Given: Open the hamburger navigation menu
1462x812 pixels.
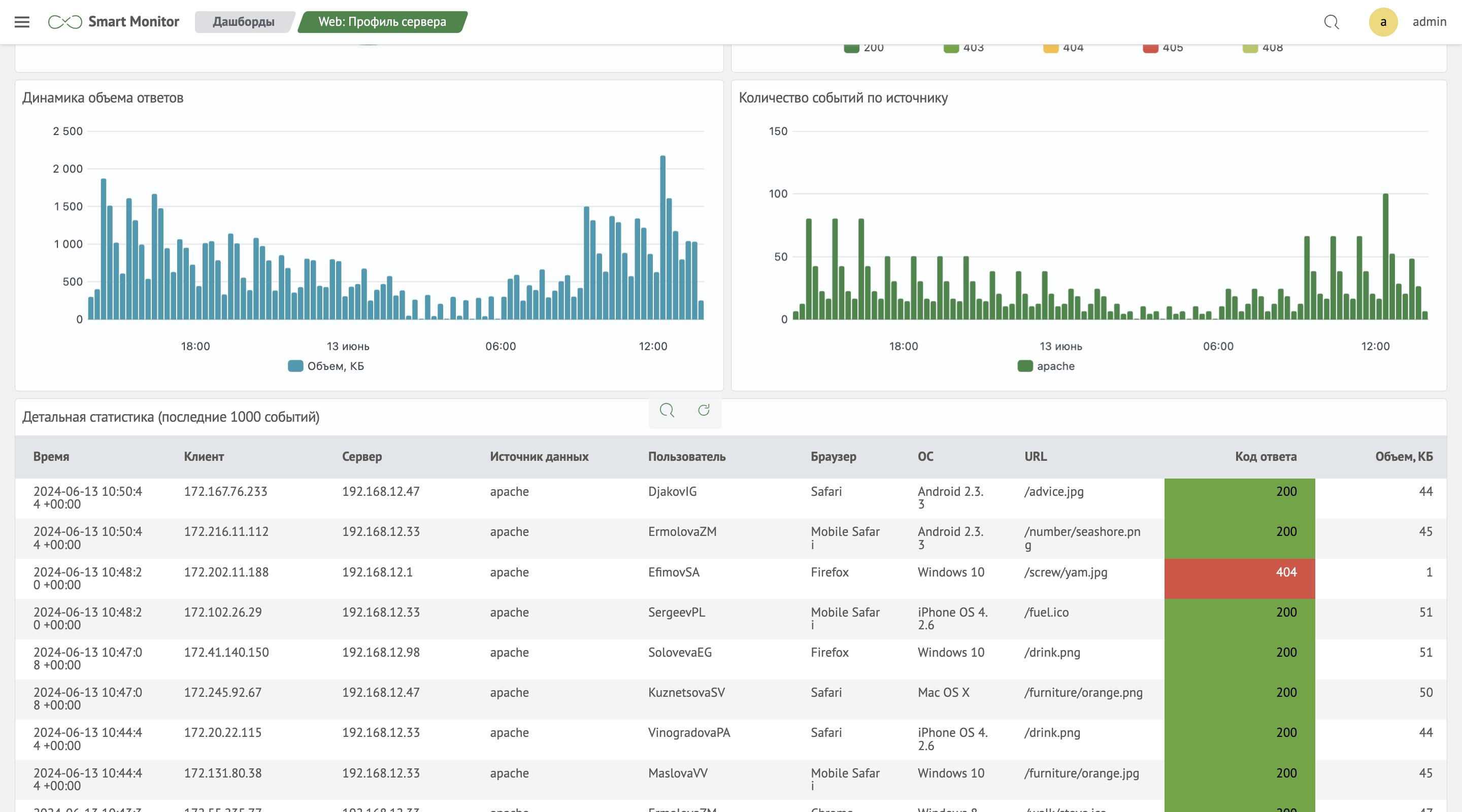Looking at the screenshot, I should click(21, 22).
